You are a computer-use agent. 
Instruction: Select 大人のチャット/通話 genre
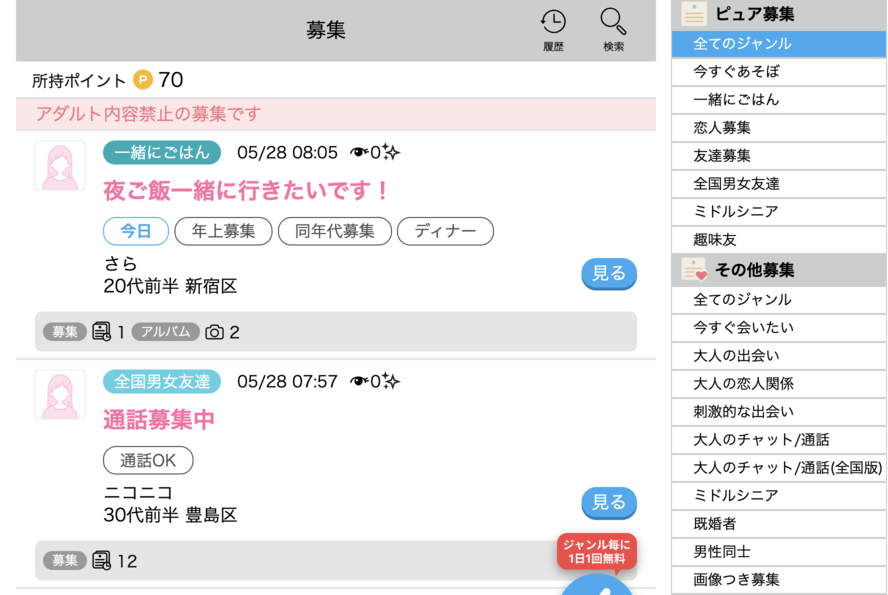779,439
